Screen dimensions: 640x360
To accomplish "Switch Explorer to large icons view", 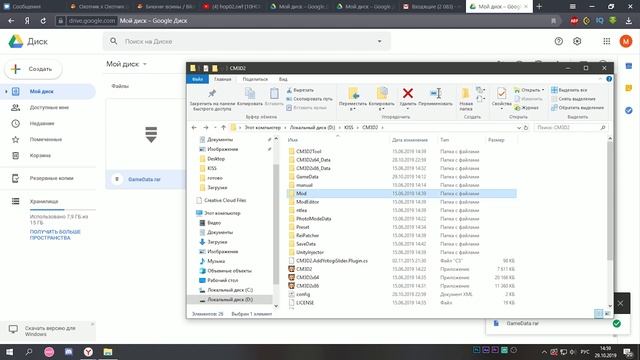I will [x=608, y=313].
